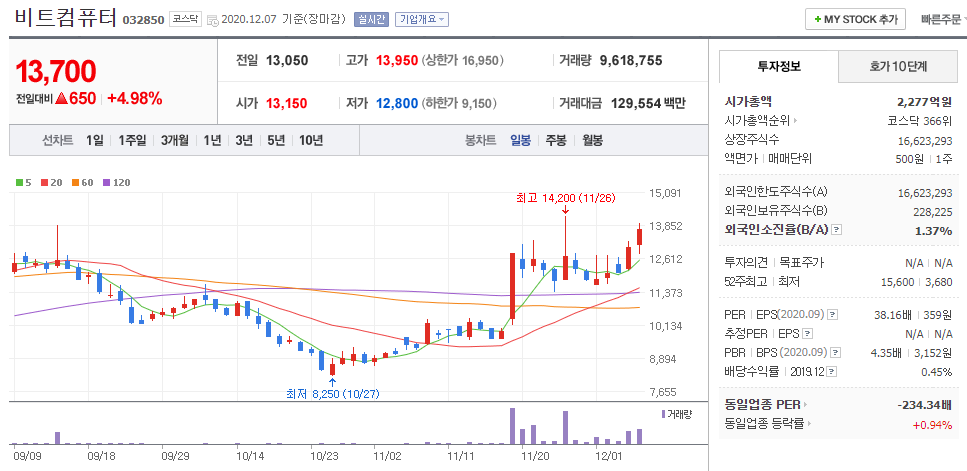The height and width of the screenshot is (471, 967).
Task: Click the 최저 8,250 (10/27) chart marker
Action: point(332,393)
